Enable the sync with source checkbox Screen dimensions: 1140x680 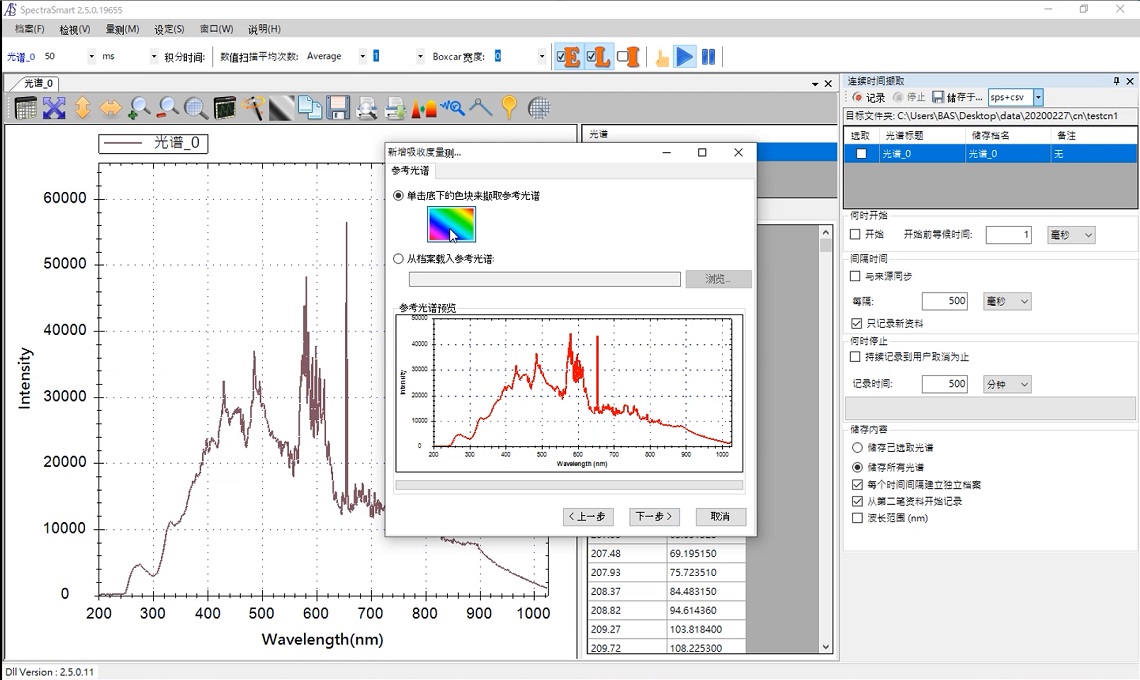point(856,276)
